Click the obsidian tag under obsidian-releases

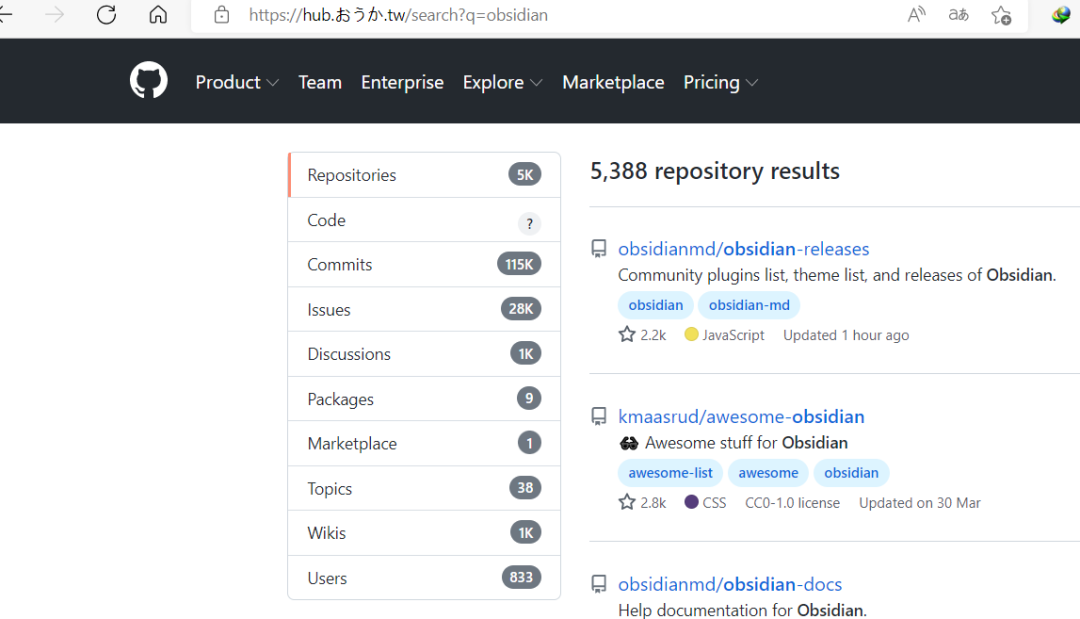(656, 305)
